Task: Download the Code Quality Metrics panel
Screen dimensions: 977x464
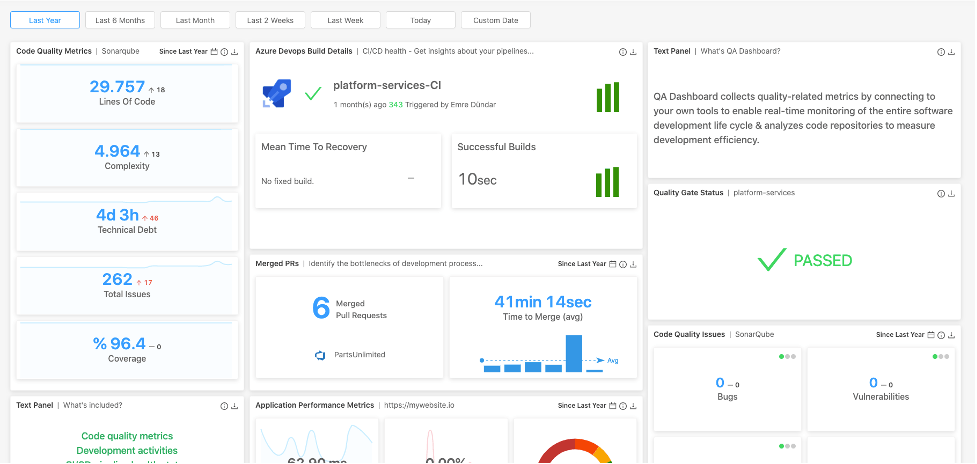Action: [234, 51]
